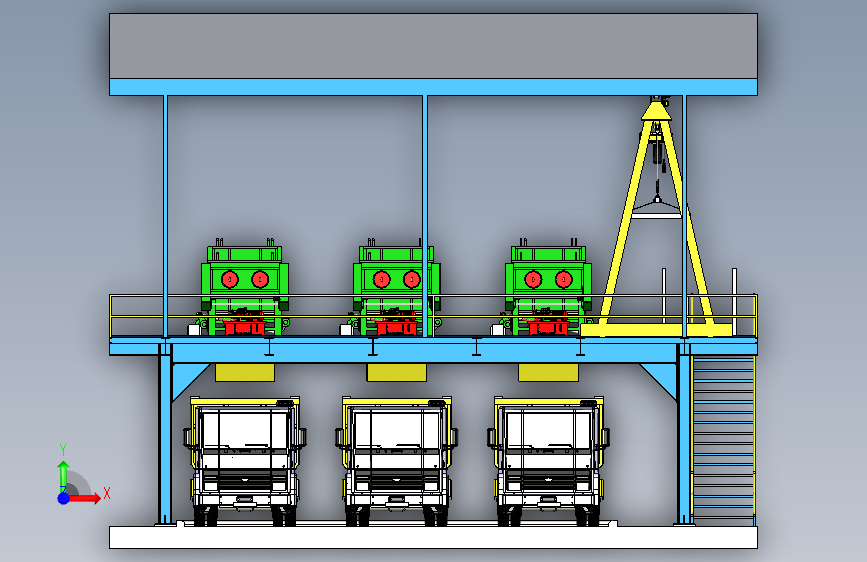The height and width of the screenshot is (562, 867).
Task: Click the red X axis of the orientation triad
Action: pyautogui.click(x=84, y=498)
